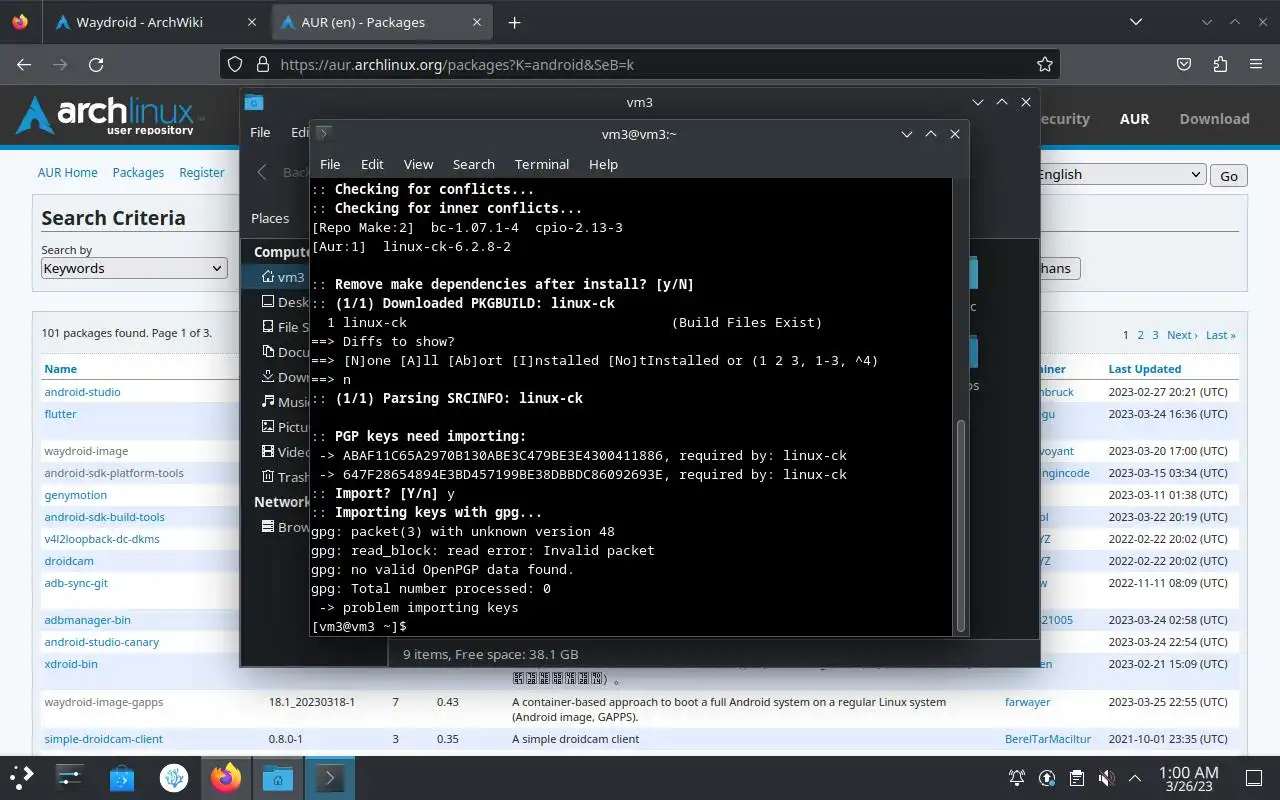The width and height of the screenshot is (1280, 800).
Task: Switch to file manager from taskbar
Action: tap(278, 776)
